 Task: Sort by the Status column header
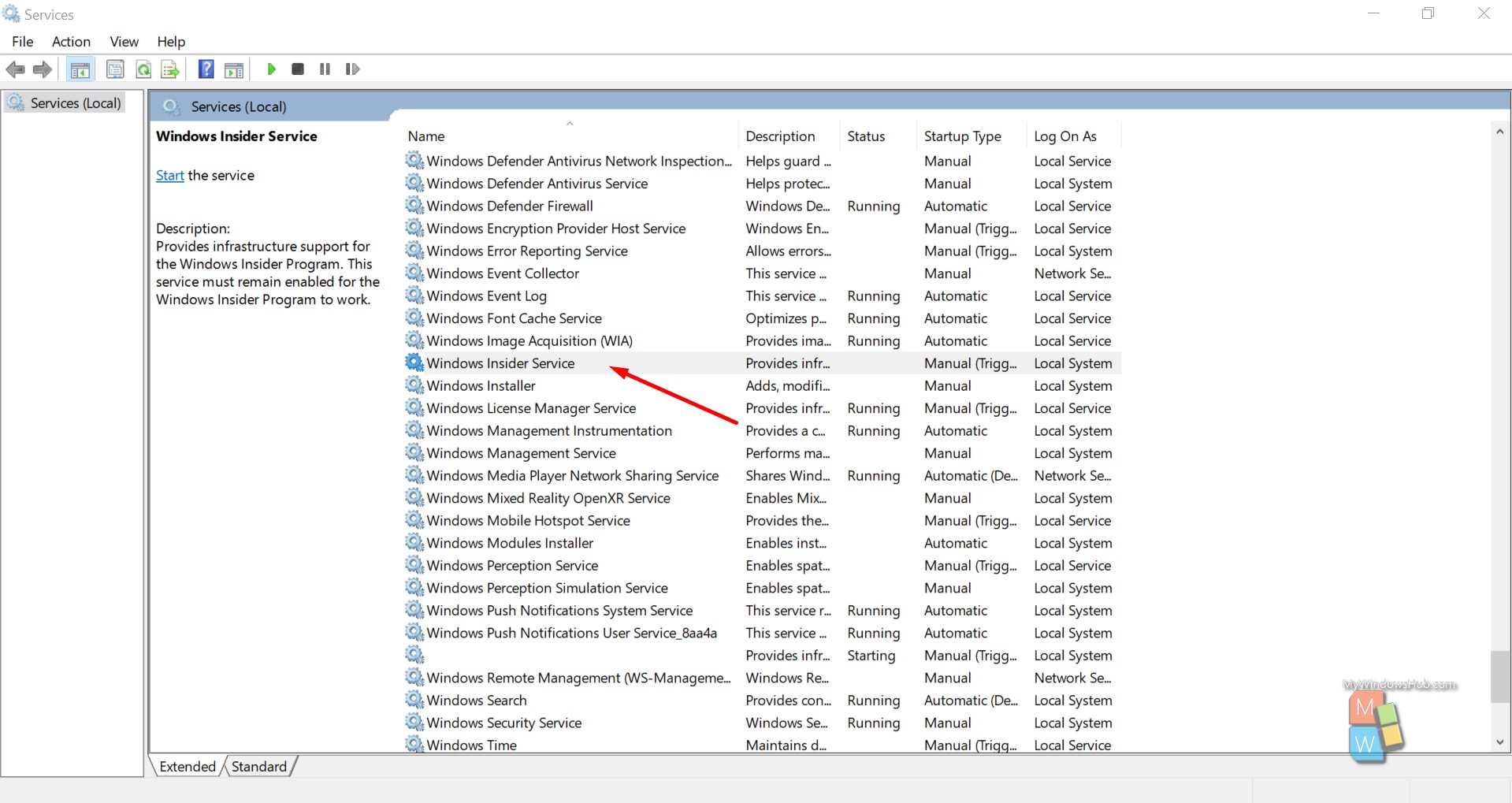coord(878,136)
